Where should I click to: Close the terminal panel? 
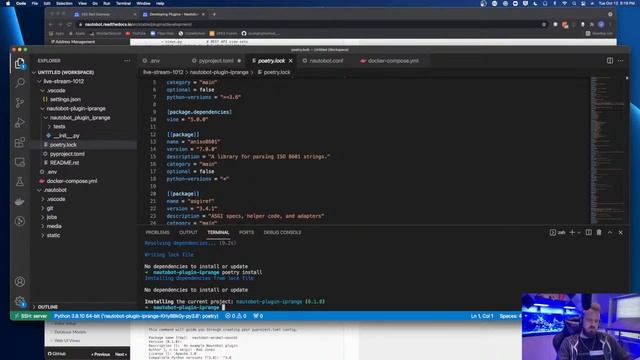pyautogui.click(x=620, y=232)
